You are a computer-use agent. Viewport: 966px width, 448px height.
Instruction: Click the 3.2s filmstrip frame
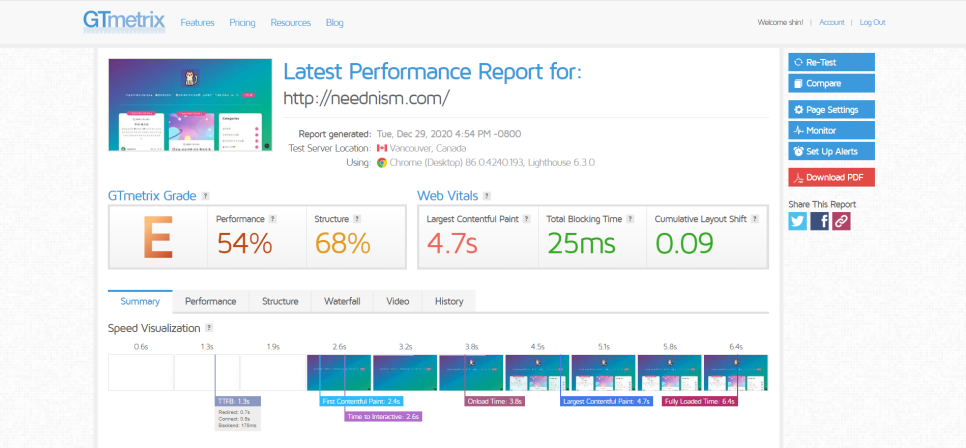(x=405, y=373)
